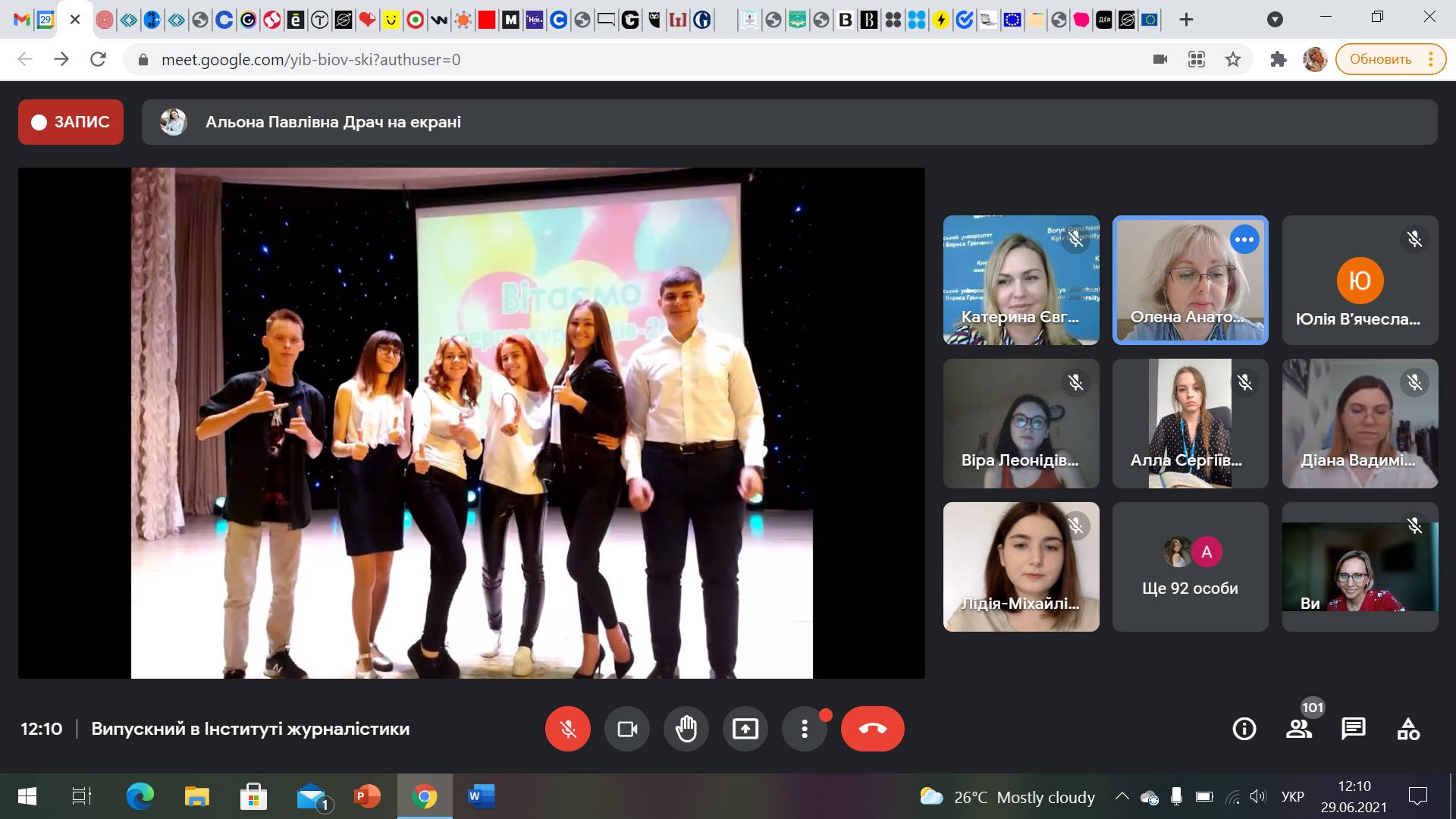Viewport: 1456px width, 819px height.
Task: Open the Activities shapes icon
Action: pos(1408,729)
